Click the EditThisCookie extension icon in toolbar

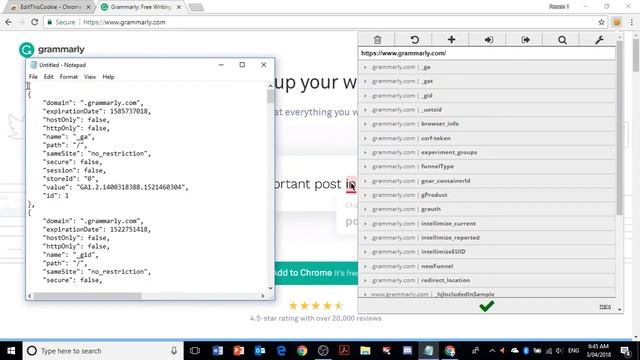click(616, 22)
